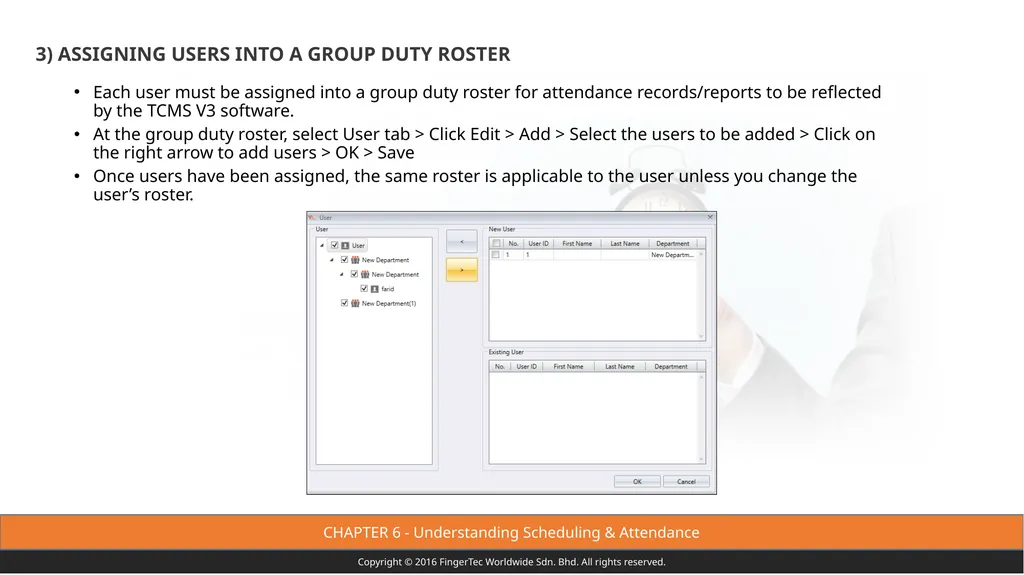Click Existing User table scrollbar down arrow
The height and width of the screenshot is (575, 1024).
coord(701,459)
